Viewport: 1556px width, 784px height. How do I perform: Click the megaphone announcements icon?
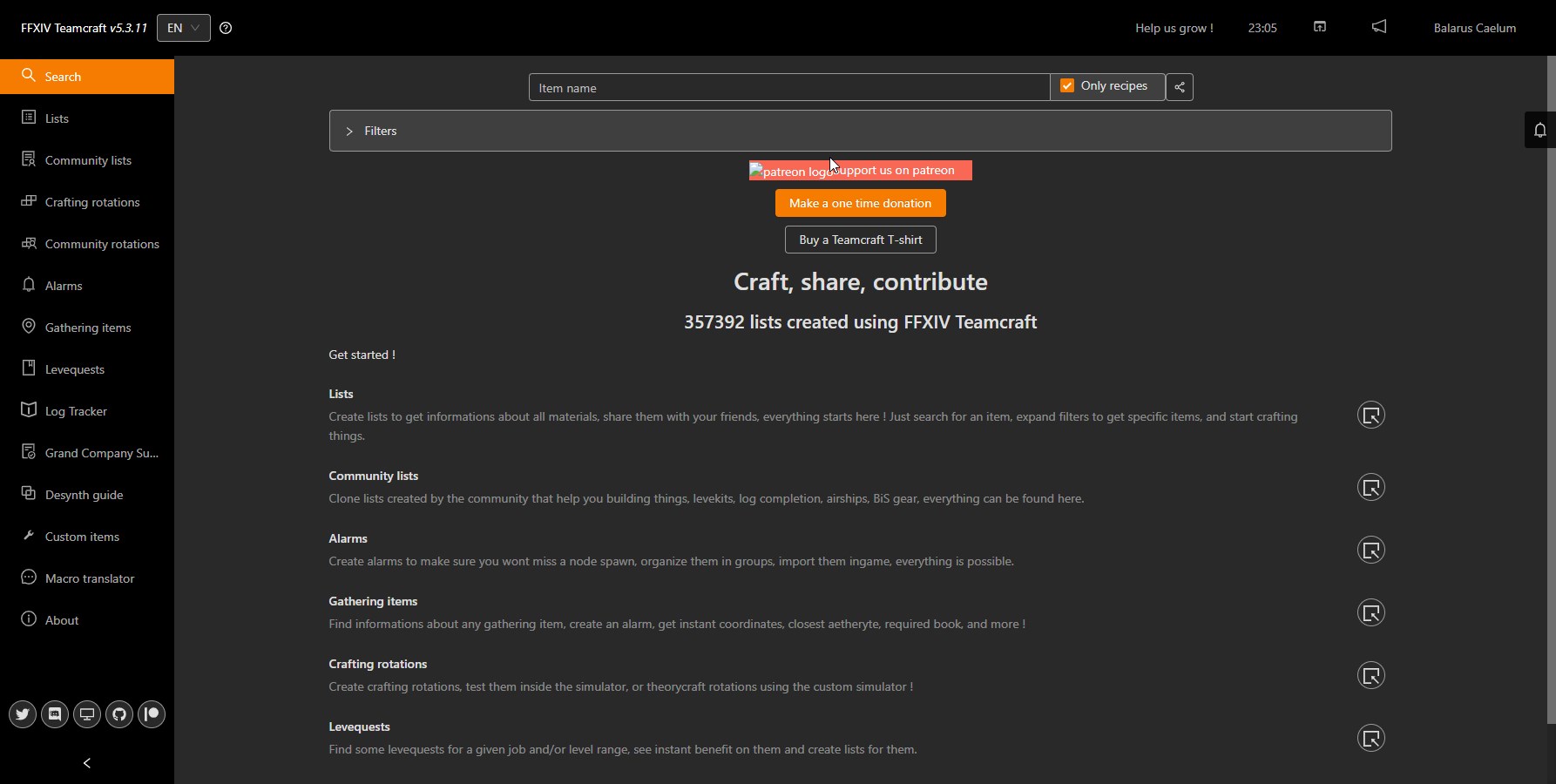click(1379, 27)
